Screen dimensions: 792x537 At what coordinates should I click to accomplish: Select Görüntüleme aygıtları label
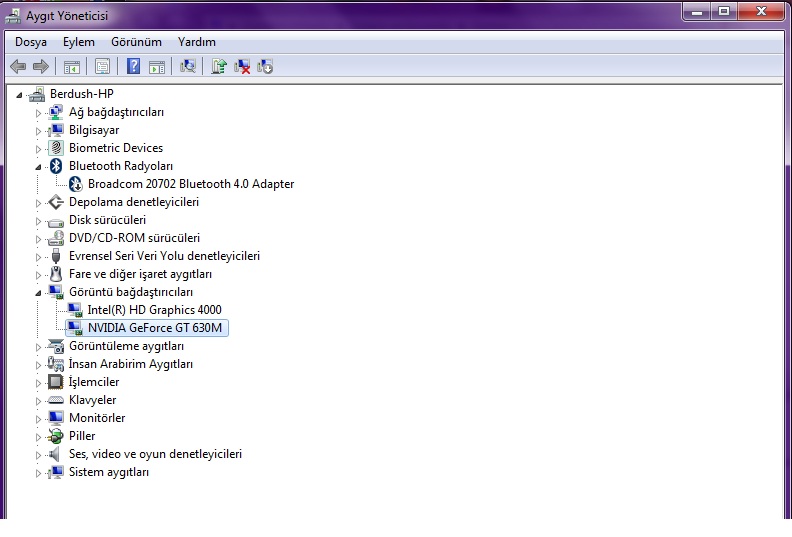click(126, 346)
